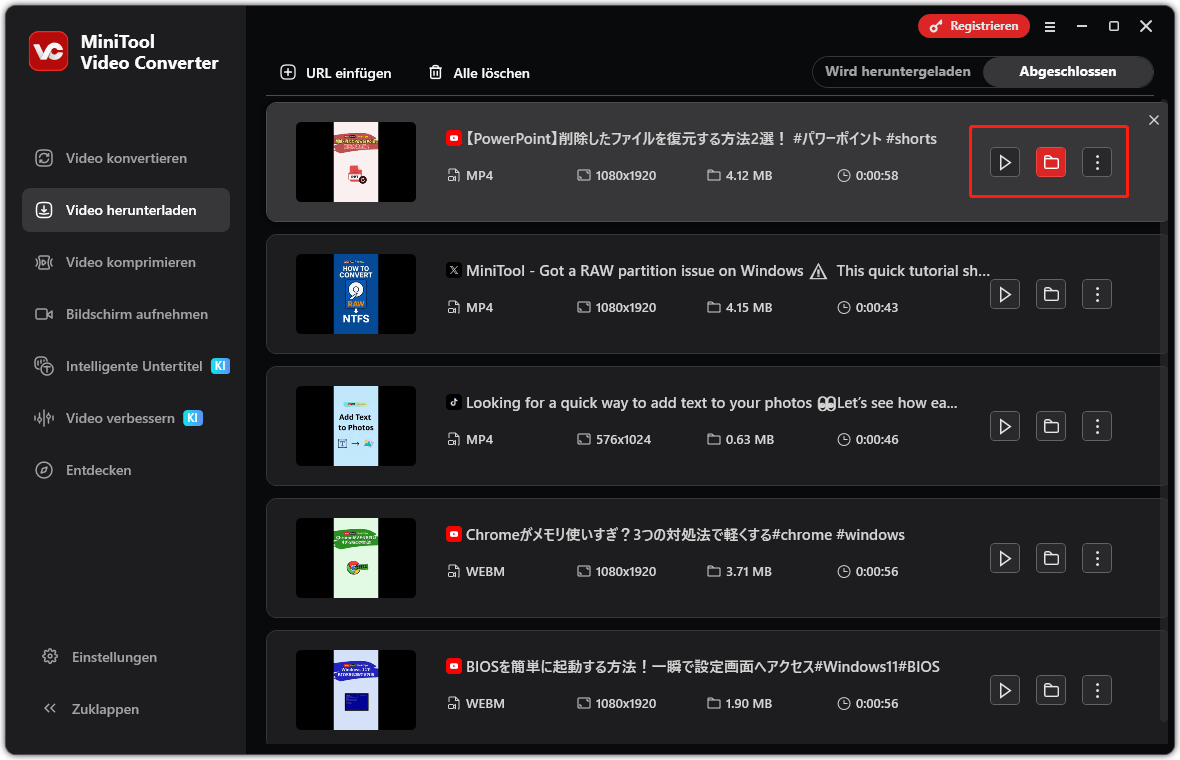Open Video verbessern in sidebar
The height and width of the screenshot is (760, 1180).
[x=126, y=418]
